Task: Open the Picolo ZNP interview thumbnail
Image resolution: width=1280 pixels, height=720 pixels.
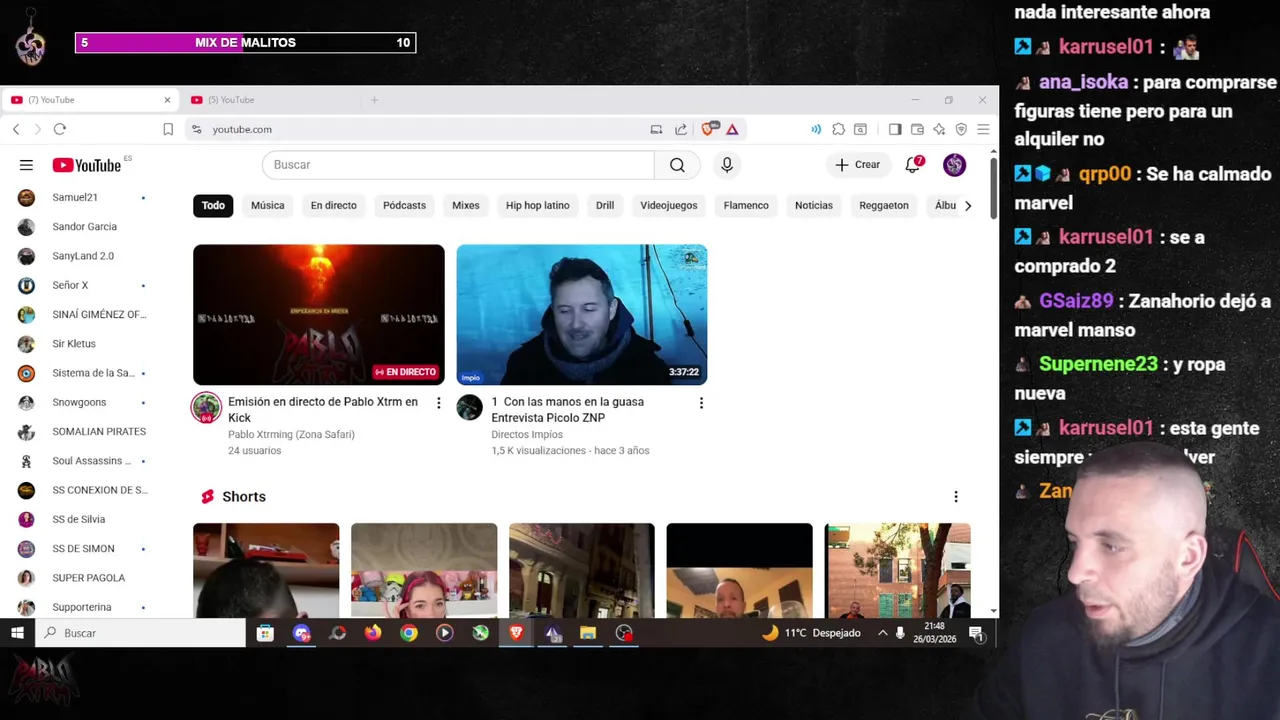Action: click(581, 314)
